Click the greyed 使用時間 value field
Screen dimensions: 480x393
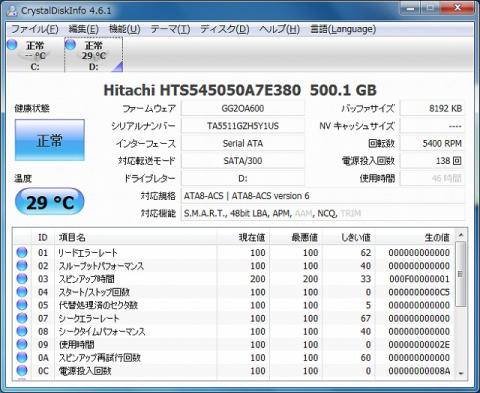[432, 179]
